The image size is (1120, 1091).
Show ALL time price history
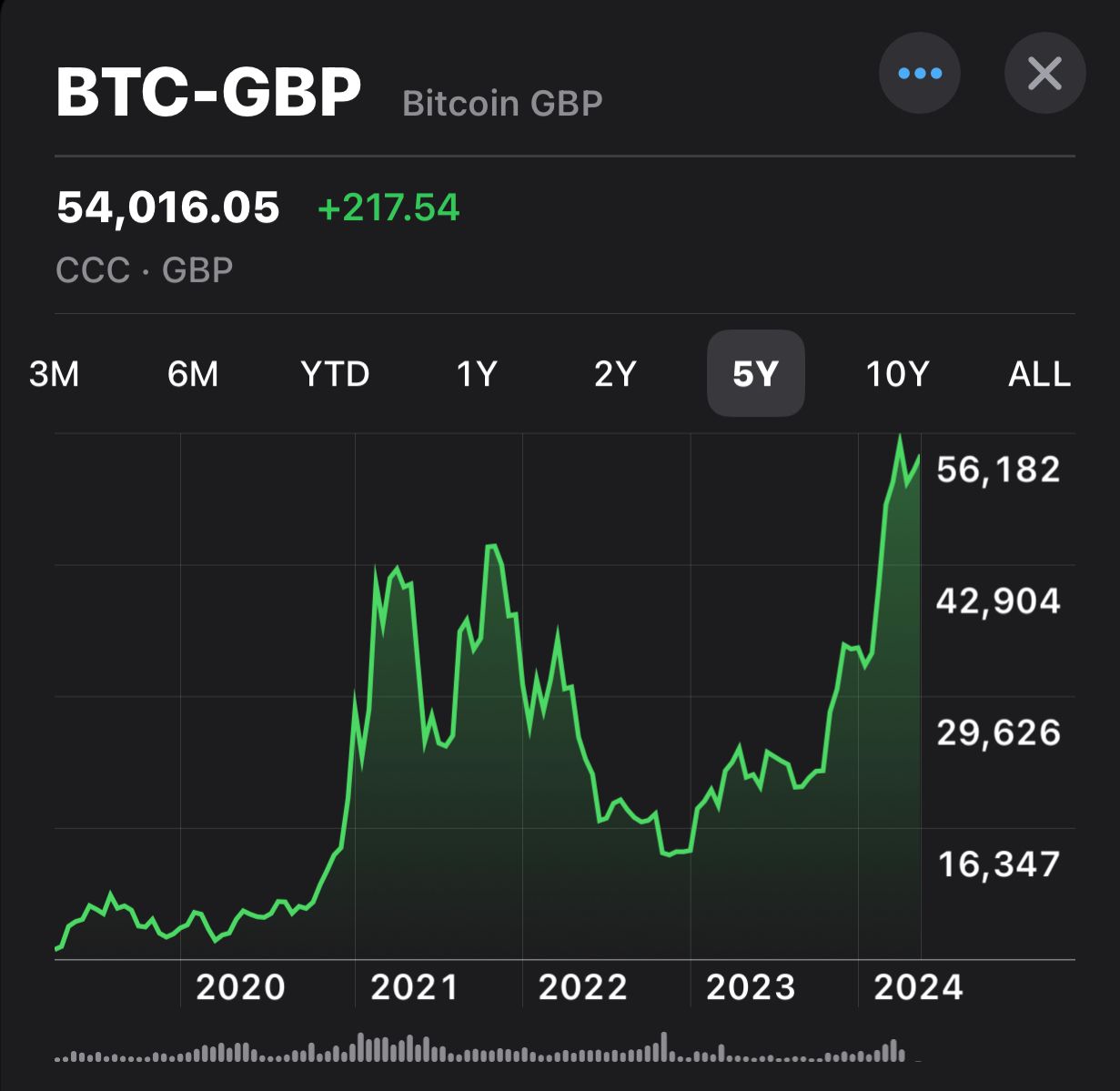1039,374
